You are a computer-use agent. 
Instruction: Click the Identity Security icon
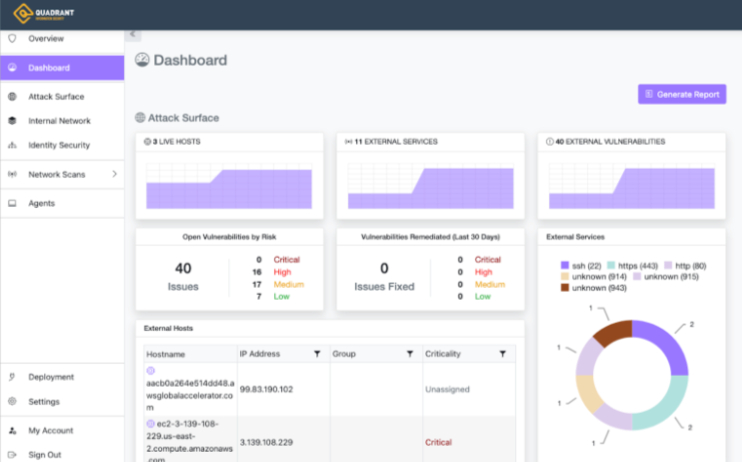click(12, 145)
